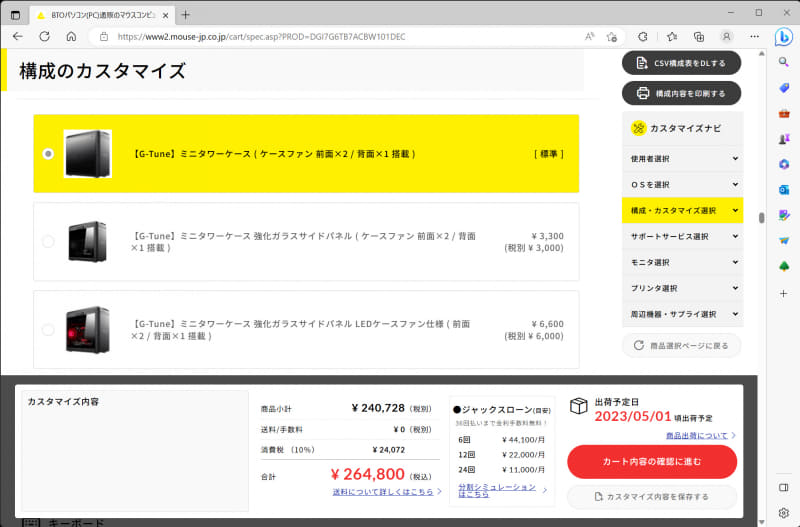Open the Bing Copilot sidebar icon

tap(784, 37)
